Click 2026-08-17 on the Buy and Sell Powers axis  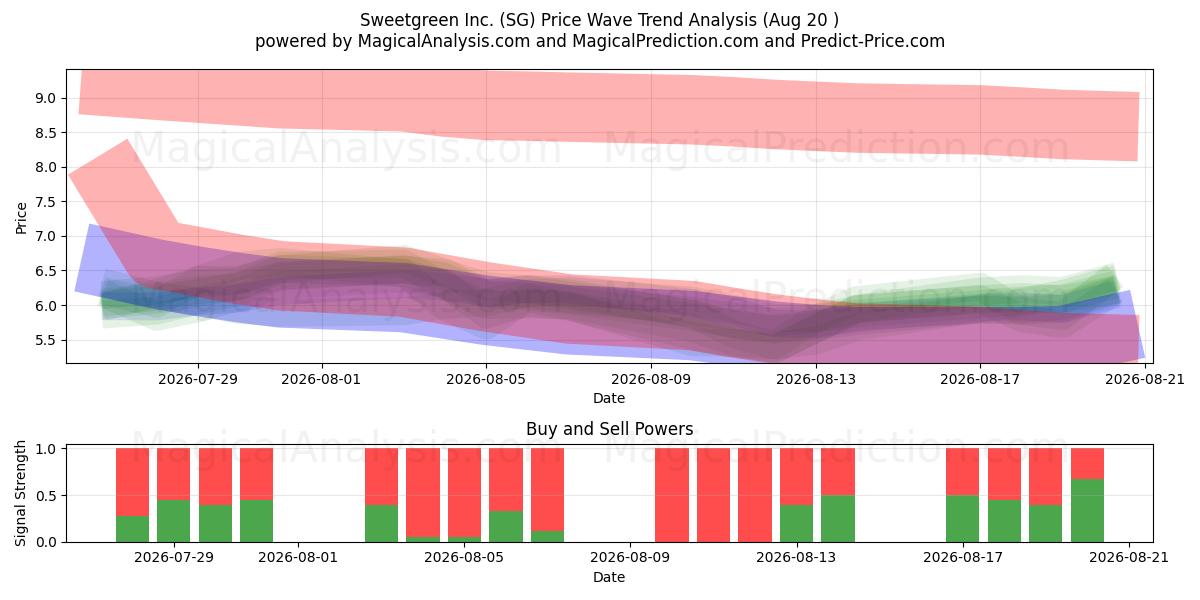click(963, 558)
